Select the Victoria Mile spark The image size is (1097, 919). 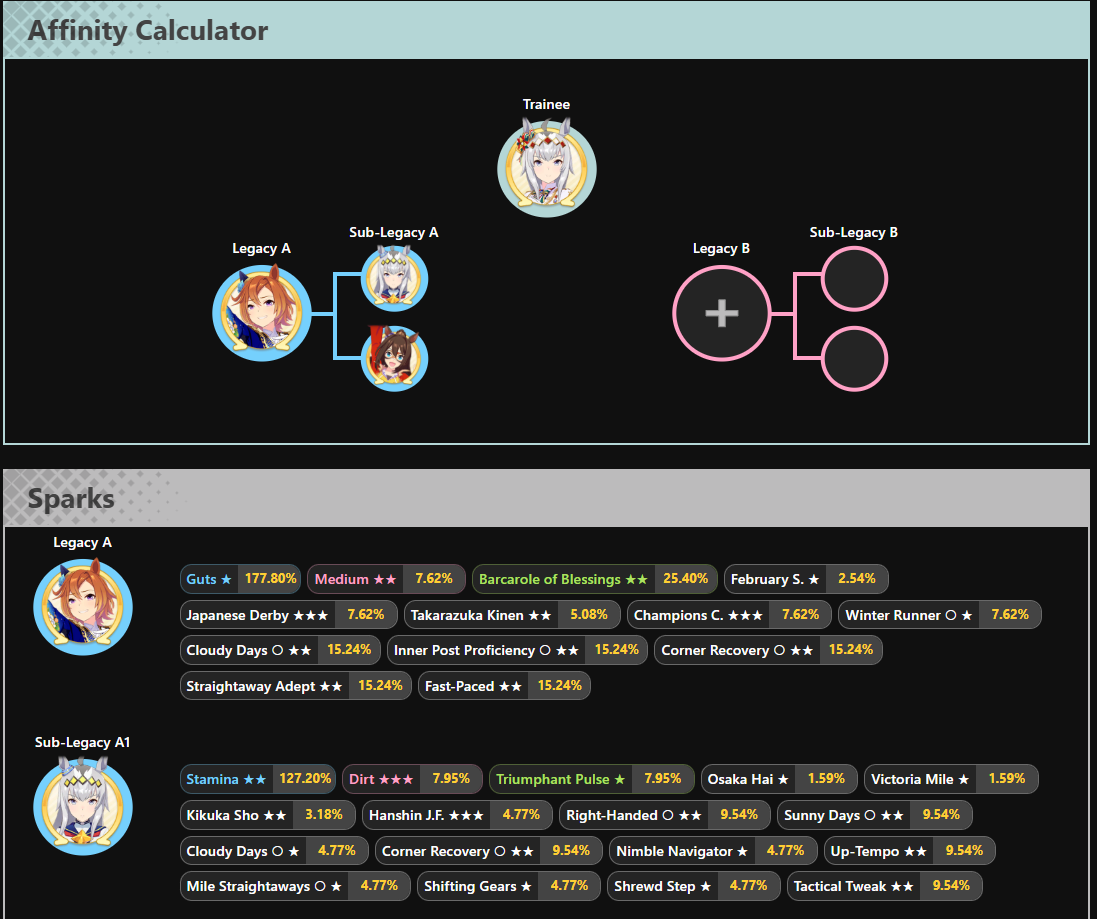[x=951, y=779]
